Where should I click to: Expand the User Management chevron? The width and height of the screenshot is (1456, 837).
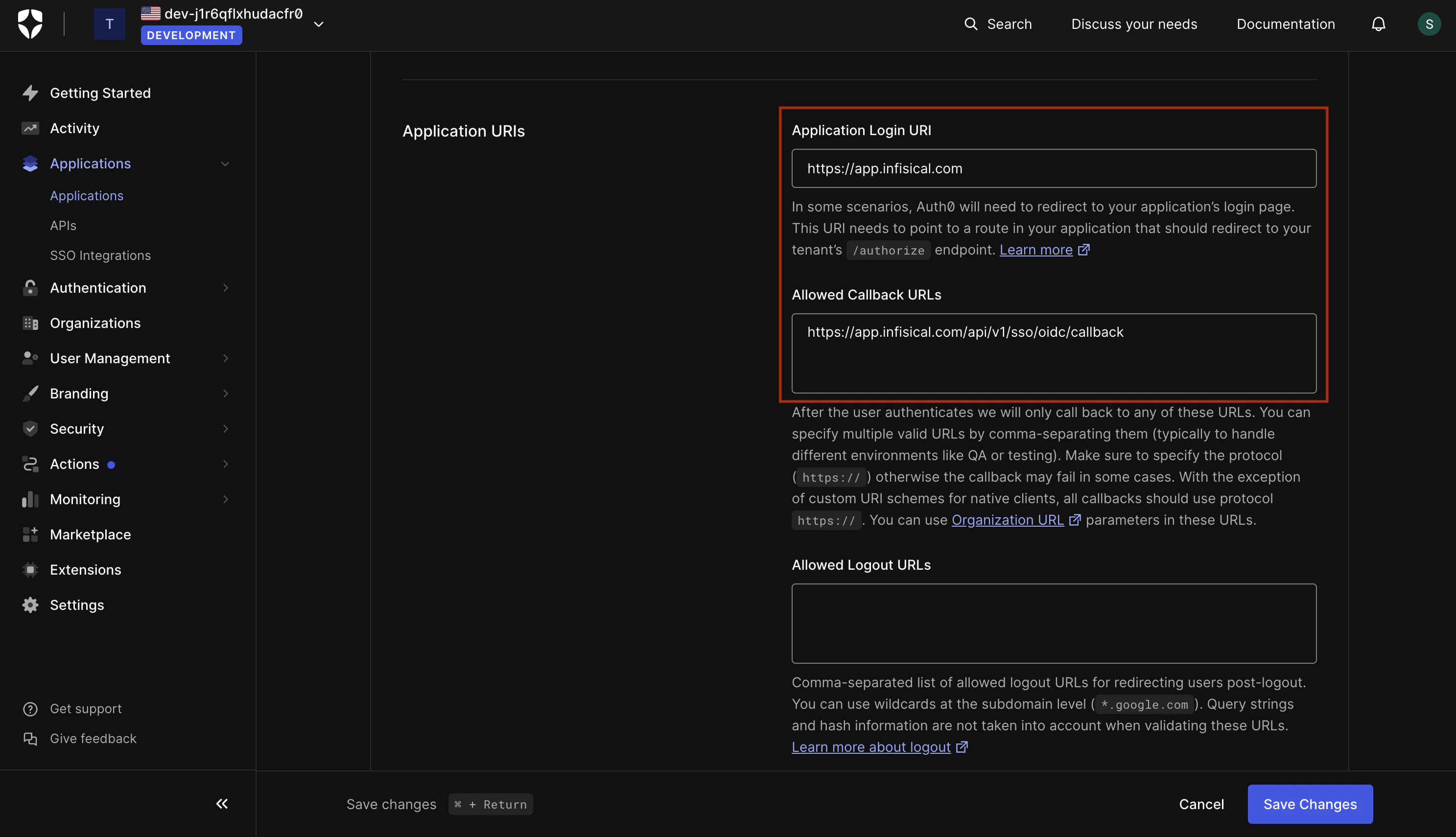click(225, 358)
